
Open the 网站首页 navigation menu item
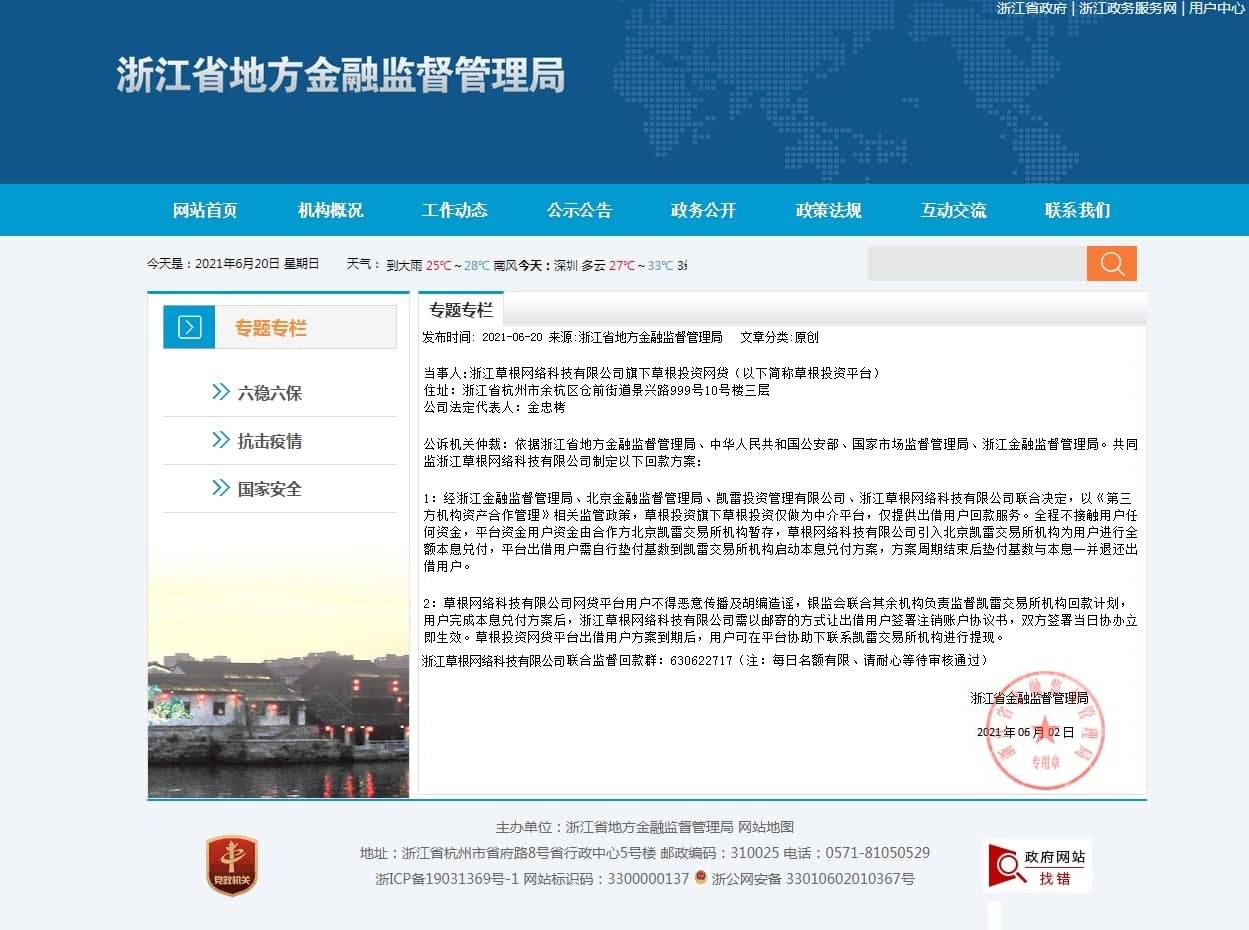tap(205, 210)
